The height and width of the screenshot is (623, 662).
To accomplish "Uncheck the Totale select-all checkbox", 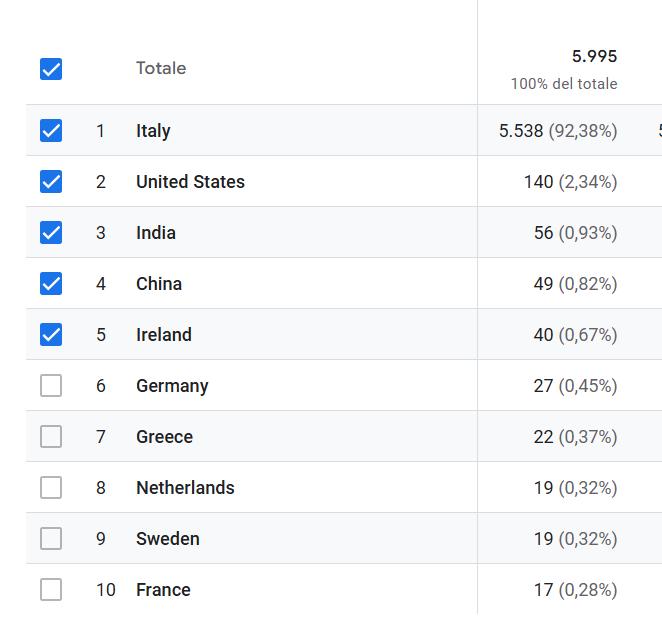I will pyautogui.click(x=51, y=69).
